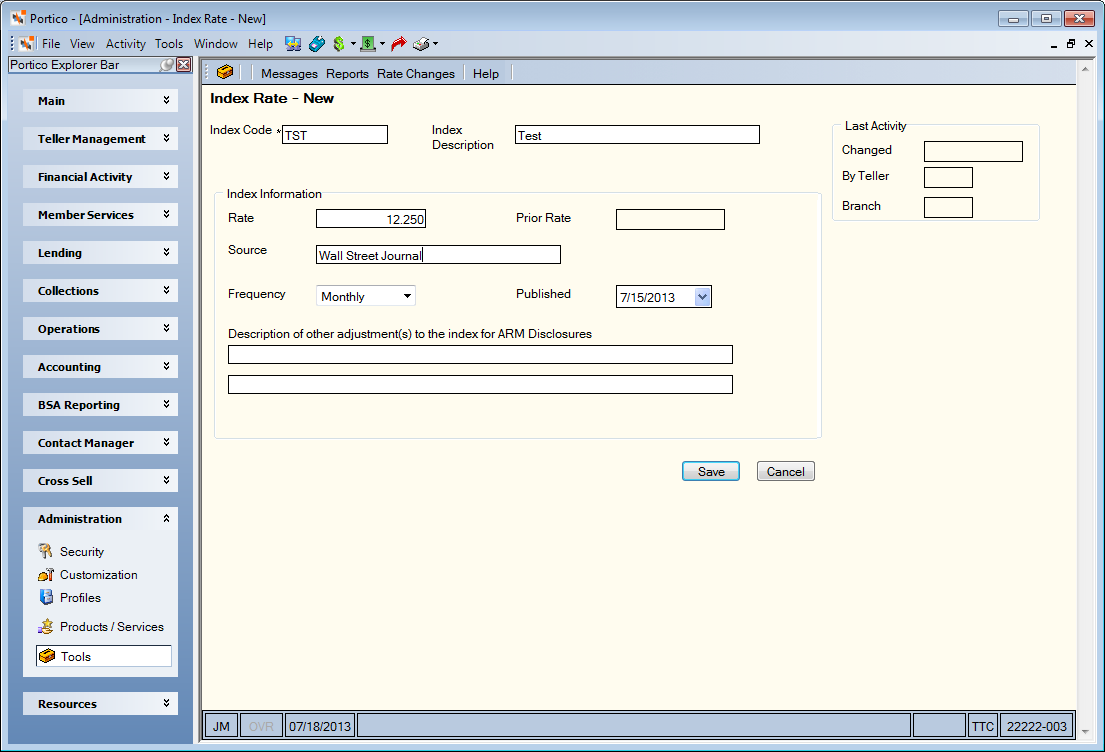Image resolution: width=1105 pixels, height=752 pixels.
Task: Open the Activity menu
Action: [125, 44]
